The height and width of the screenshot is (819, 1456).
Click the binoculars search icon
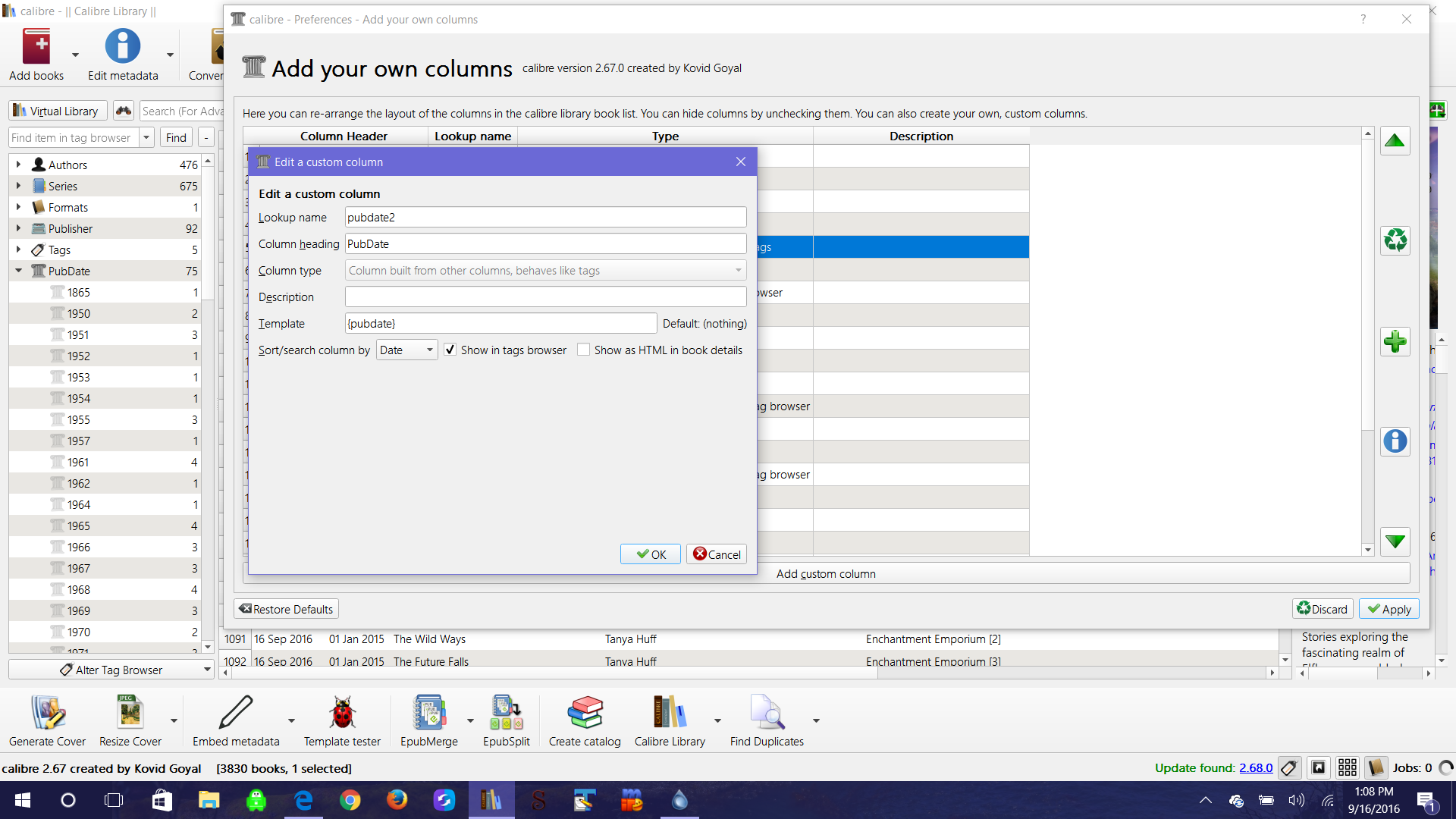(124, 111)
